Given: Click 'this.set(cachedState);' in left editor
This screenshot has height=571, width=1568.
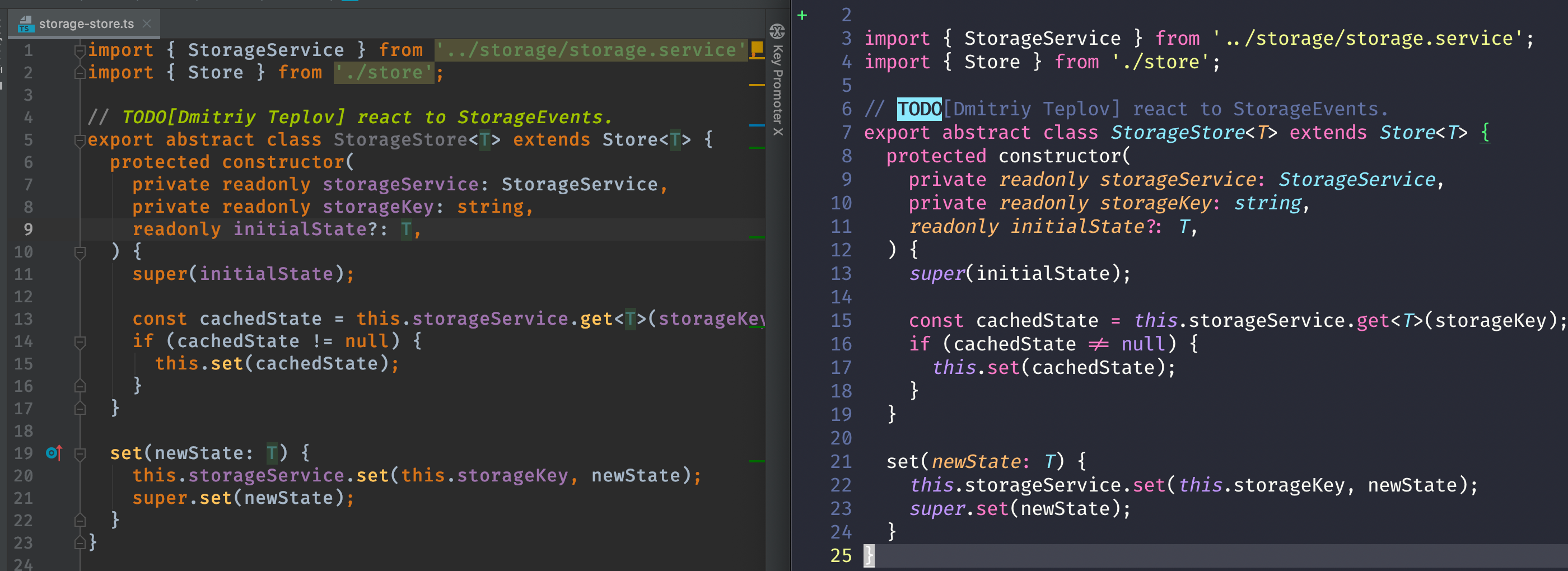Looking at the screenshot, I should tap(277, 363).
